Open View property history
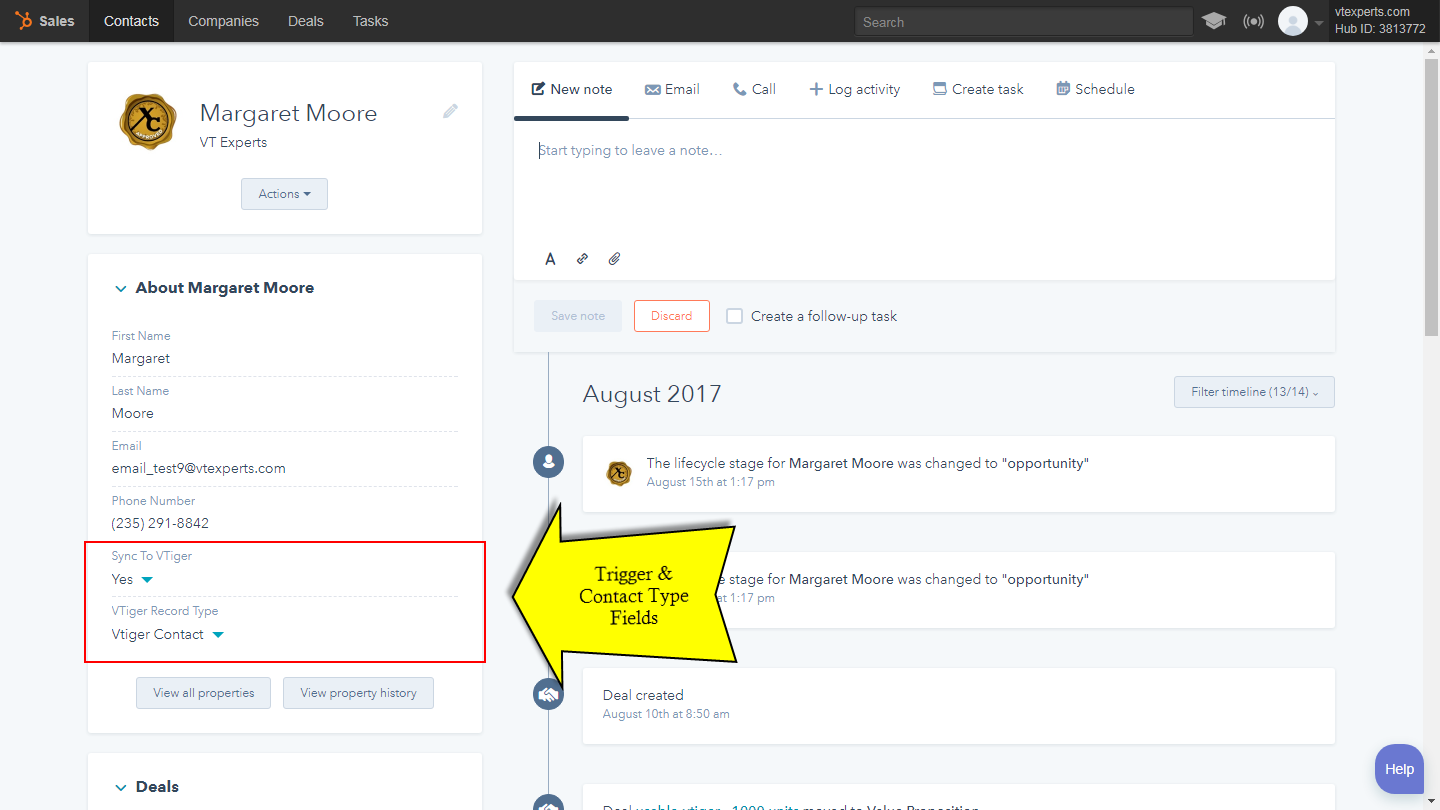Viewport: 1440px width, 810px height. click(x=358, y=693)
